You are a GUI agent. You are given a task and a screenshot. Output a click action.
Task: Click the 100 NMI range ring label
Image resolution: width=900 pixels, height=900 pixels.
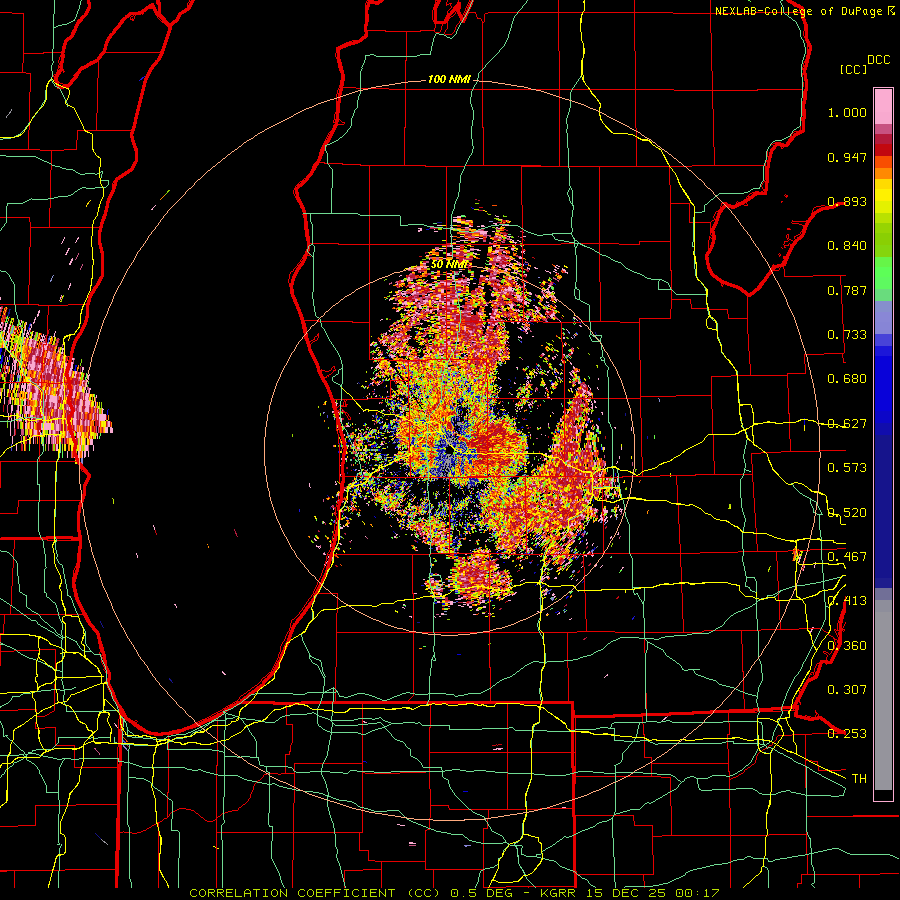pyautogui.click(x=449, y=79)
